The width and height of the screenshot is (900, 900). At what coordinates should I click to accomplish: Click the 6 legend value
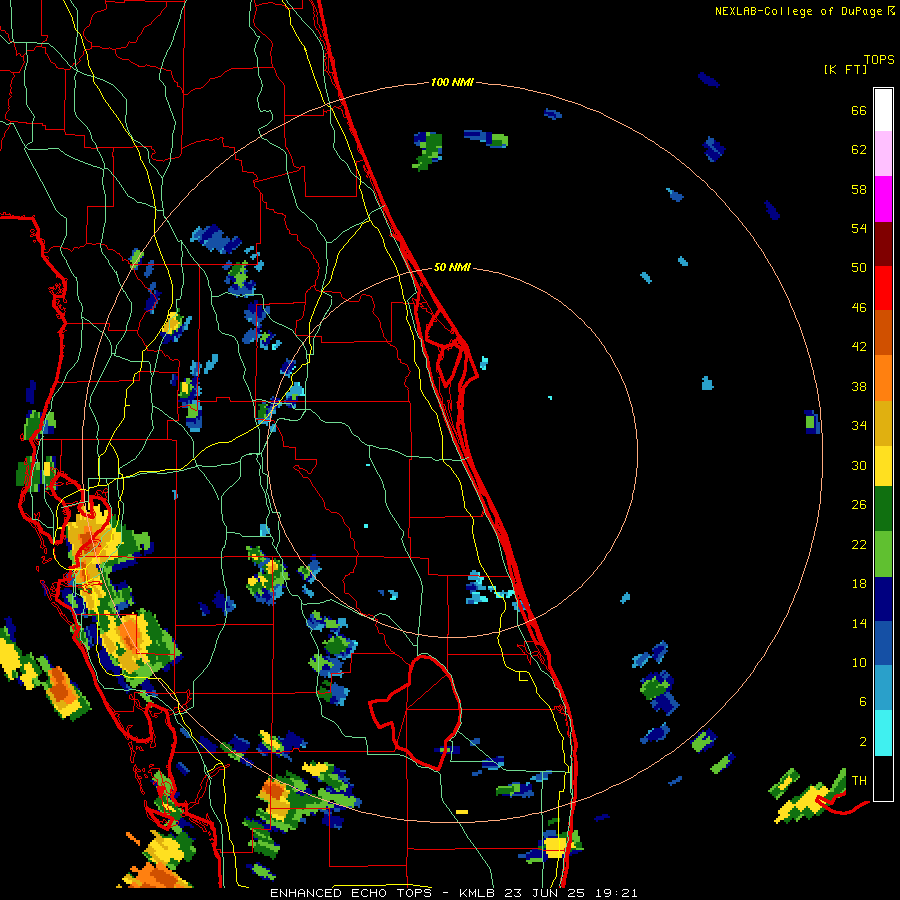(863, 702)
